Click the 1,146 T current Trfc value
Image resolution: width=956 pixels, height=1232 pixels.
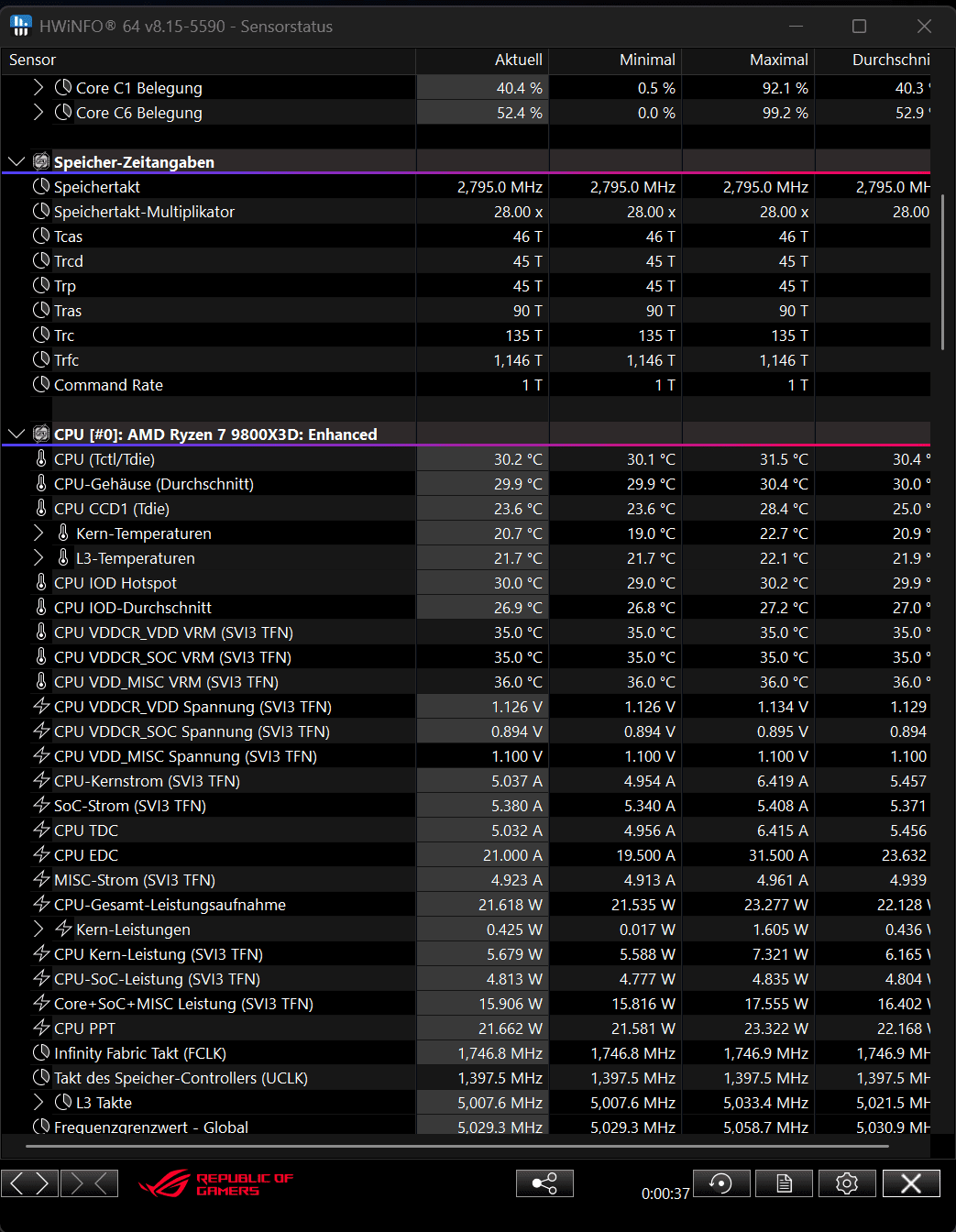coord(482,360)
